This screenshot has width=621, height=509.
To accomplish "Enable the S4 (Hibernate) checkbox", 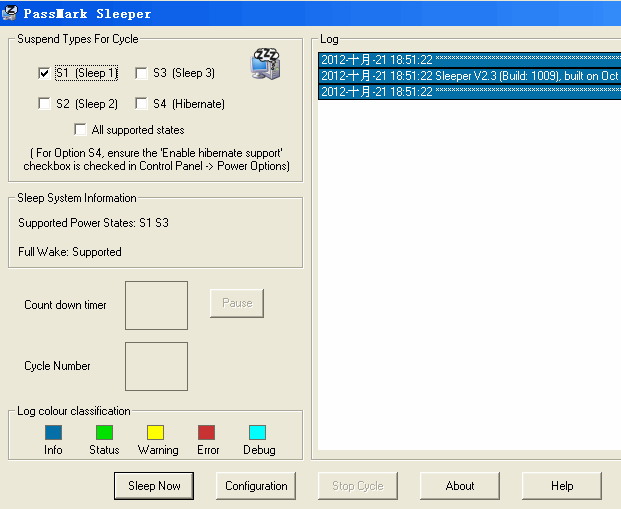I will (142, 104).
